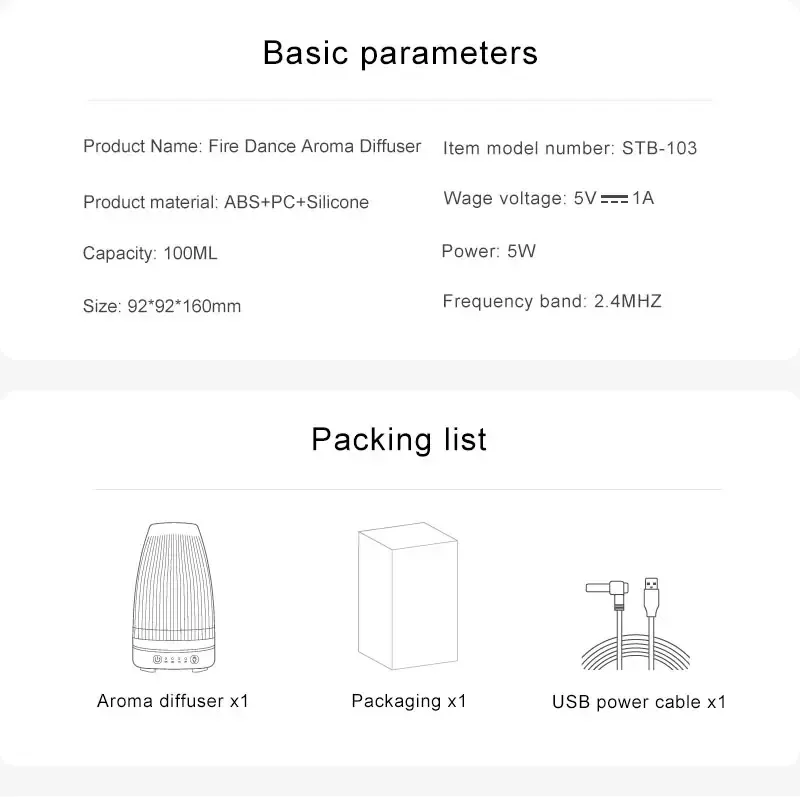The height and width of the screenshot is (797, 800).
Task: Click the USB-A plug on cable drawing
Action: coord(651,597)
